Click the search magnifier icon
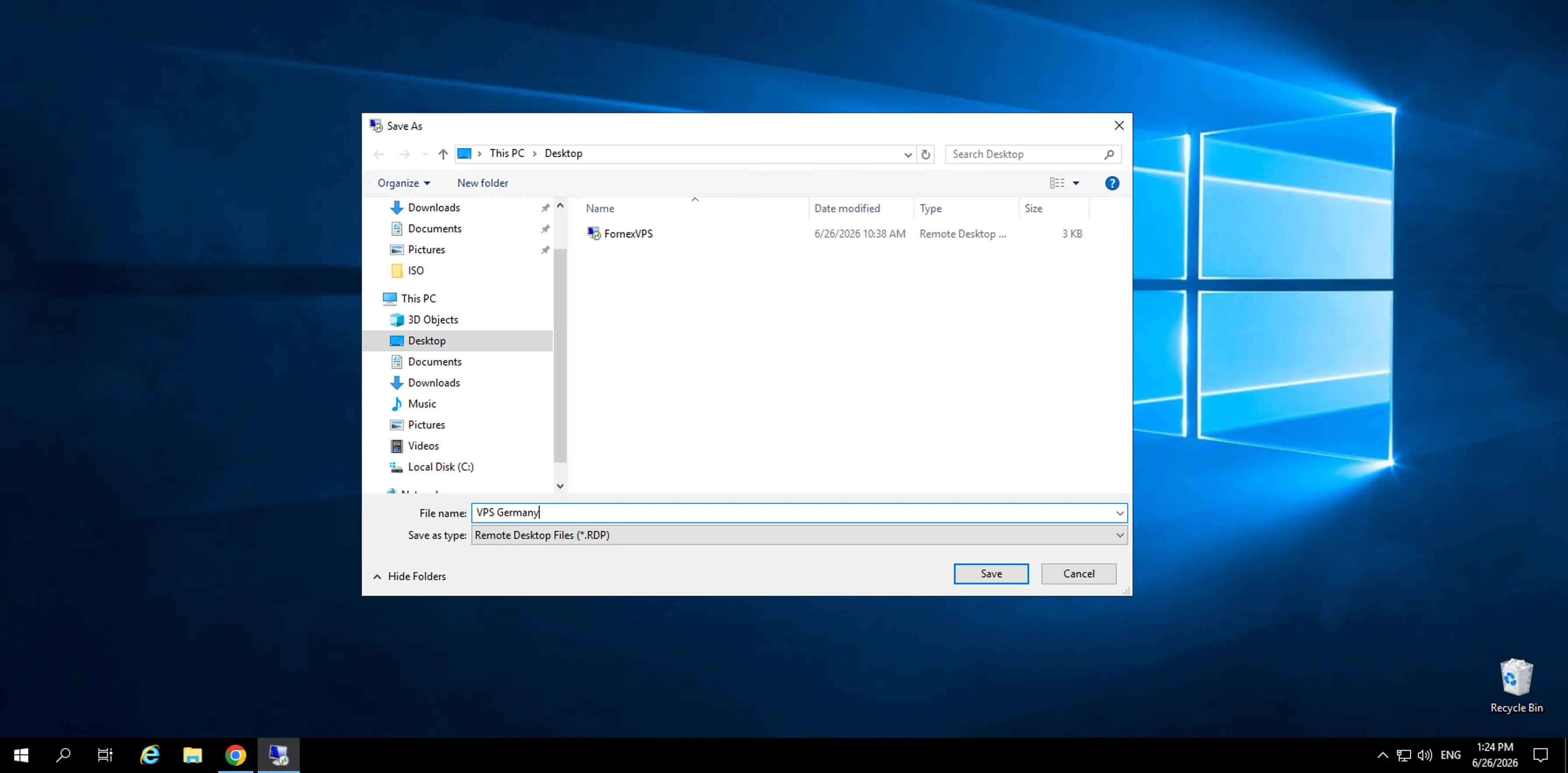 [1109, 155]
